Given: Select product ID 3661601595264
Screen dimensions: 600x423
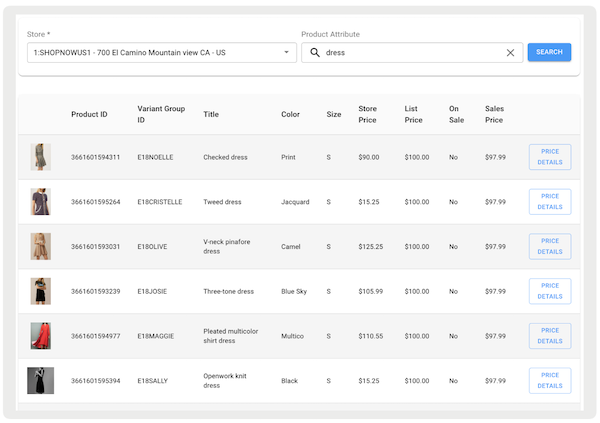Looking at the screenshot, I should tap(95, 202).
